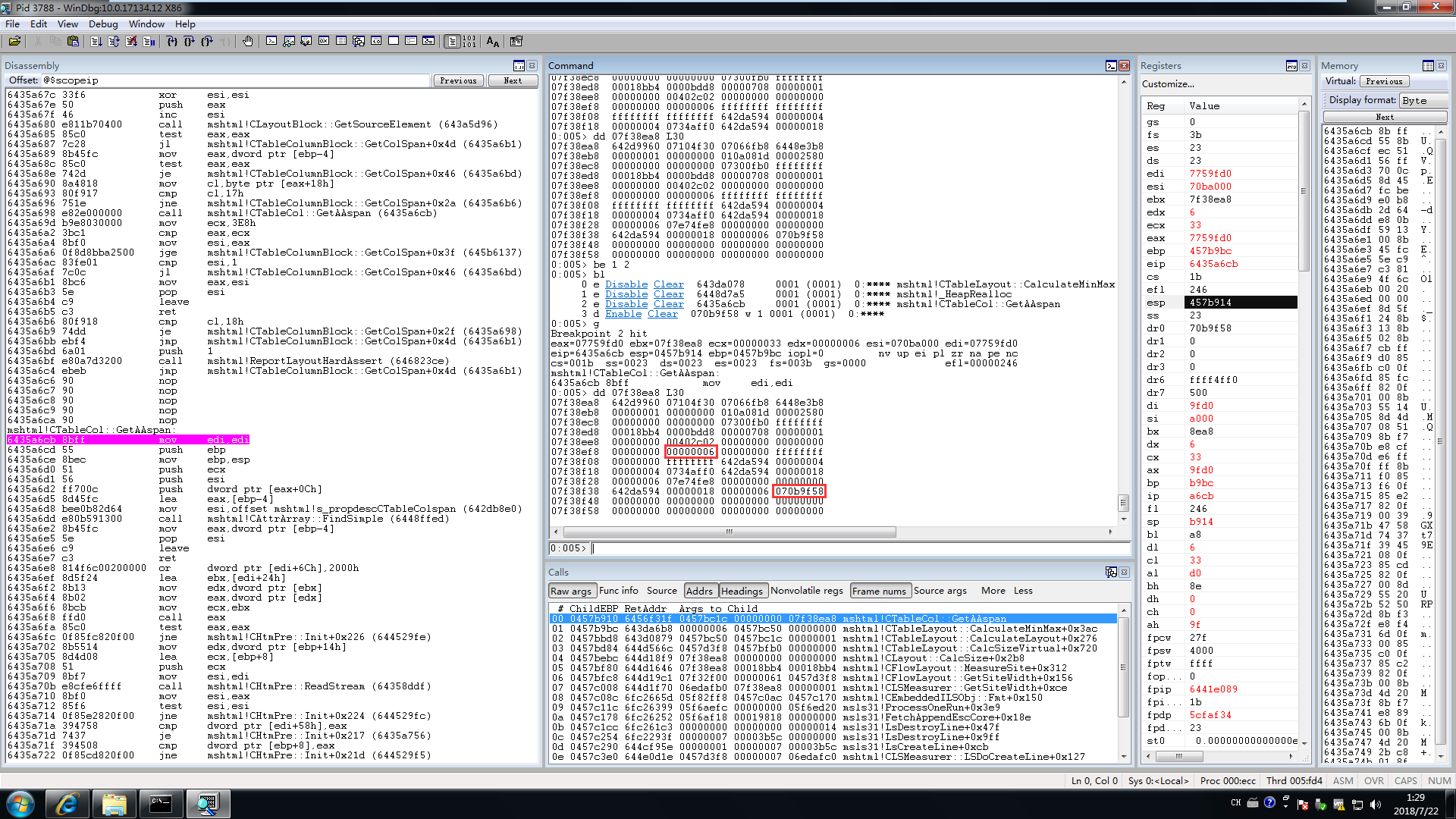Open the Scratch Pad toolbar icon

coord(394,42)
